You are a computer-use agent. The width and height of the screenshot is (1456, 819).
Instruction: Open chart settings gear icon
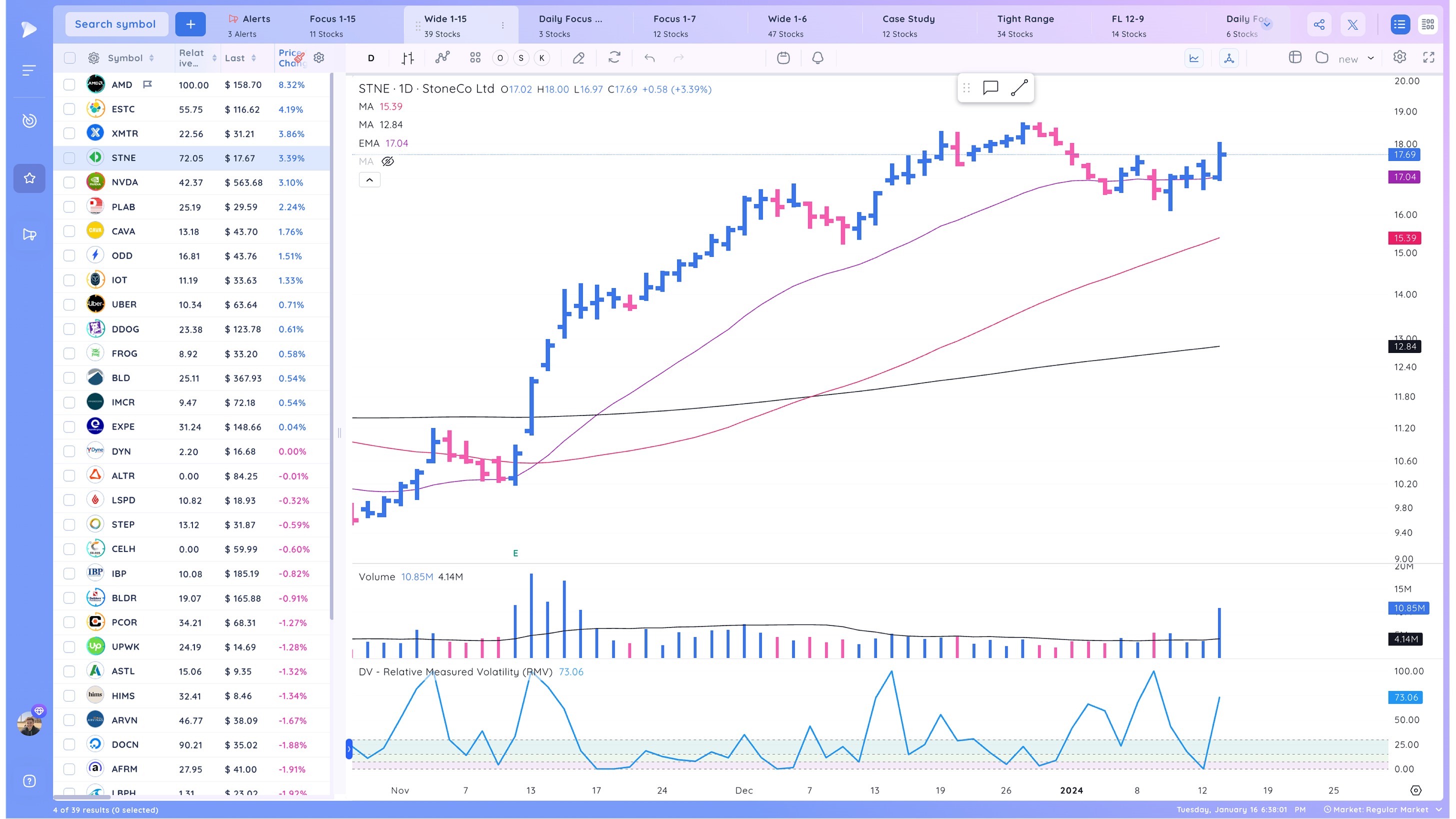click(x=1400, y=57)
